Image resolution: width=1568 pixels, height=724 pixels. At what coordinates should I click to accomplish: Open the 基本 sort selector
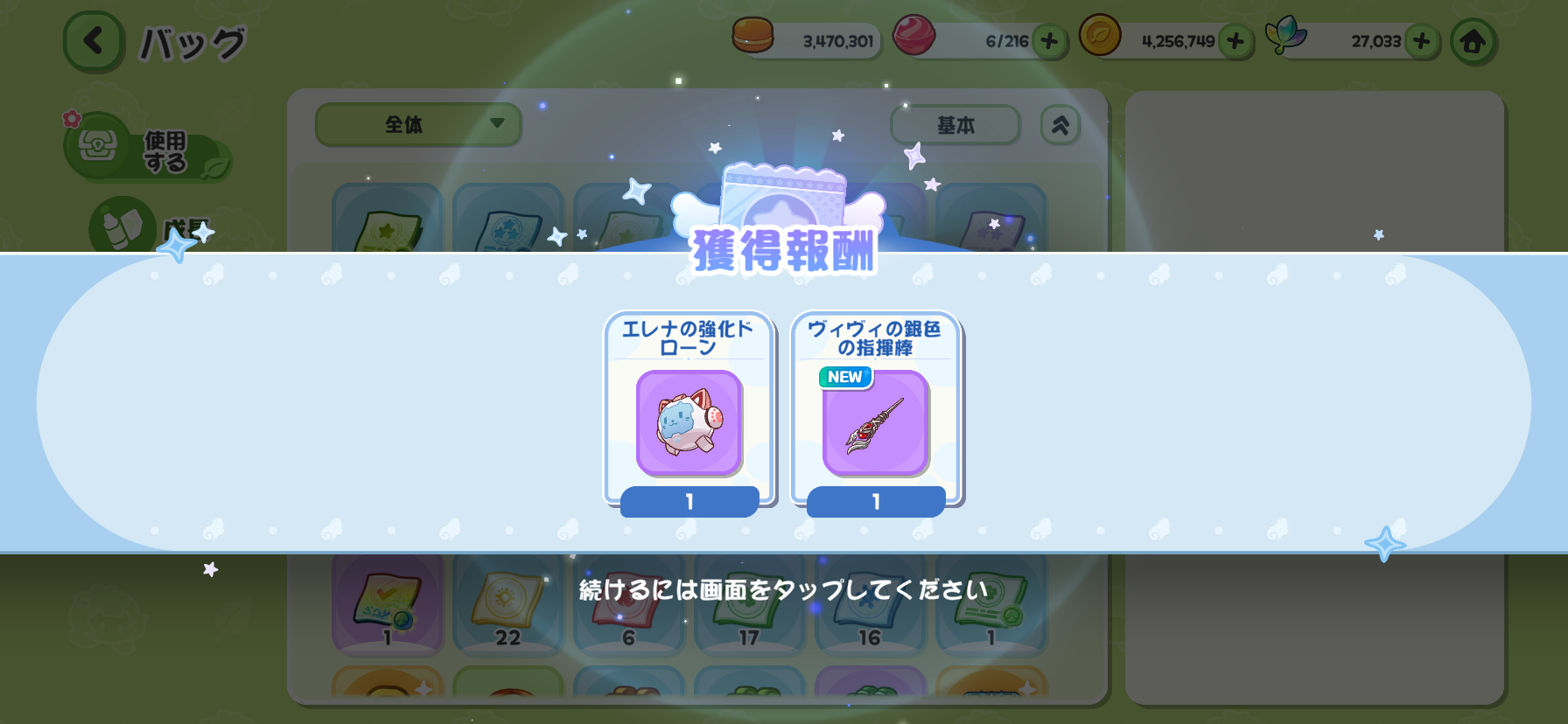pos(955,125)
